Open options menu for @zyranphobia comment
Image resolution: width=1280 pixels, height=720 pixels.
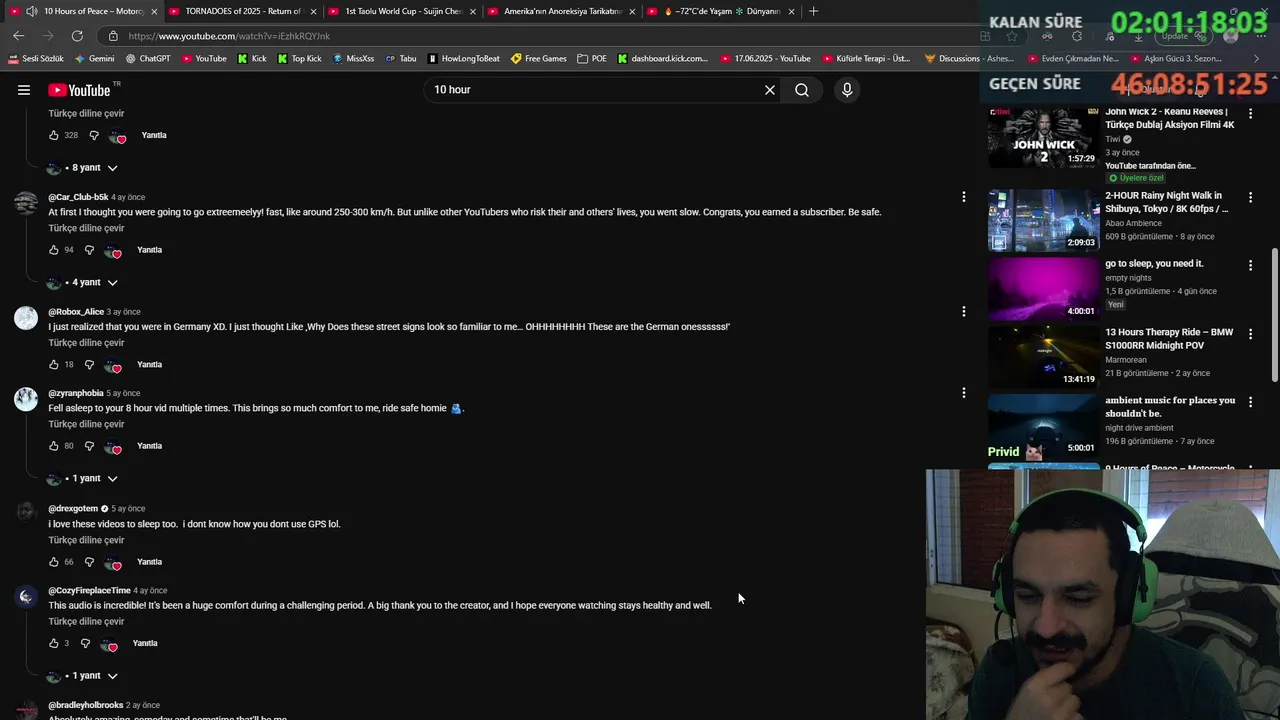pos(964,393)
